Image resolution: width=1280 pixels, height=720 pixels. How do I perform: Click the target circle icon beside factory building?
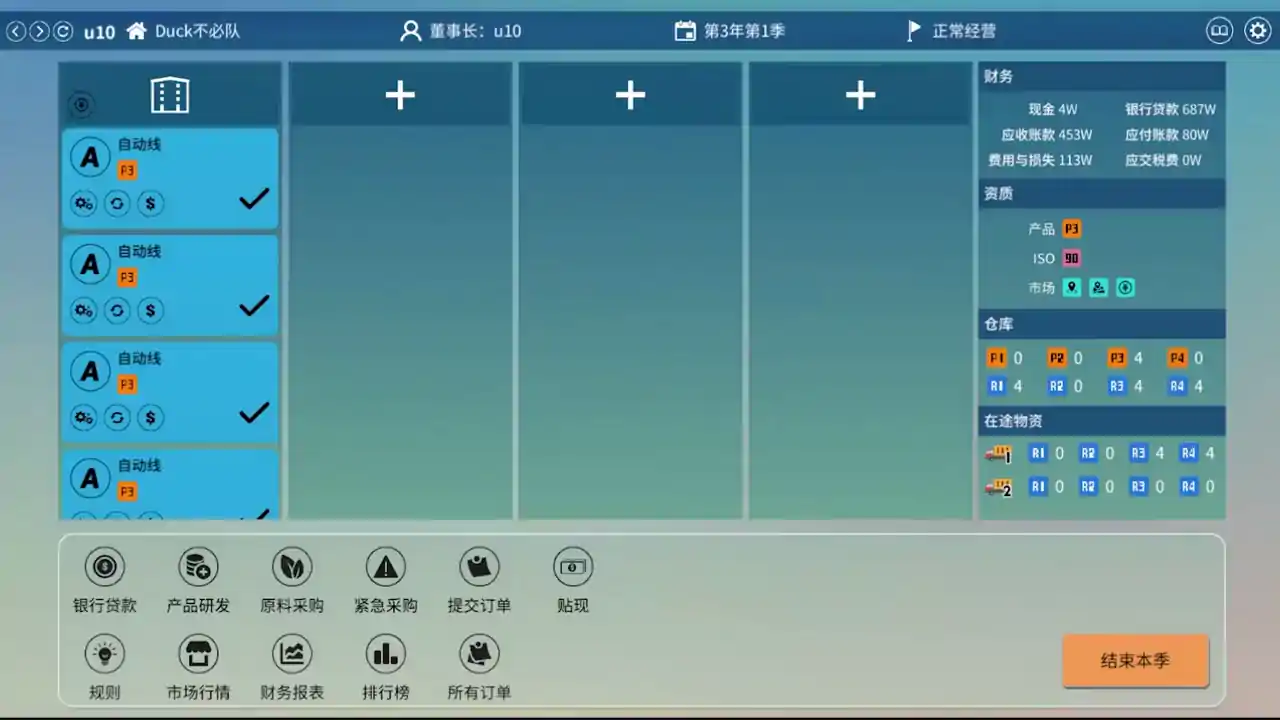click(81, 104)
